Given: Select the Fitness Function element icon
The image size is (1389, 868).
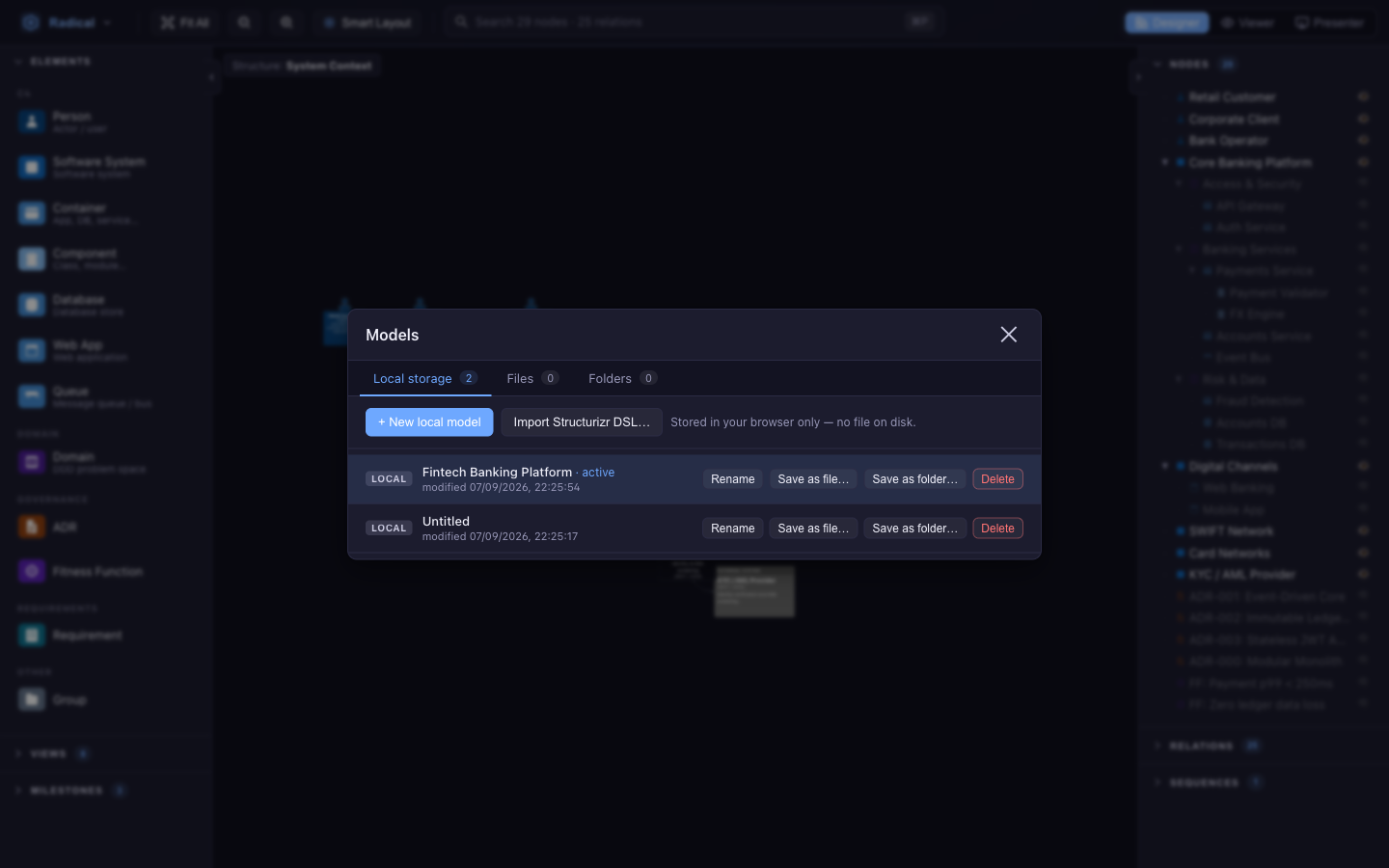Looking at the screenshot, I should (x=32, y=571).
